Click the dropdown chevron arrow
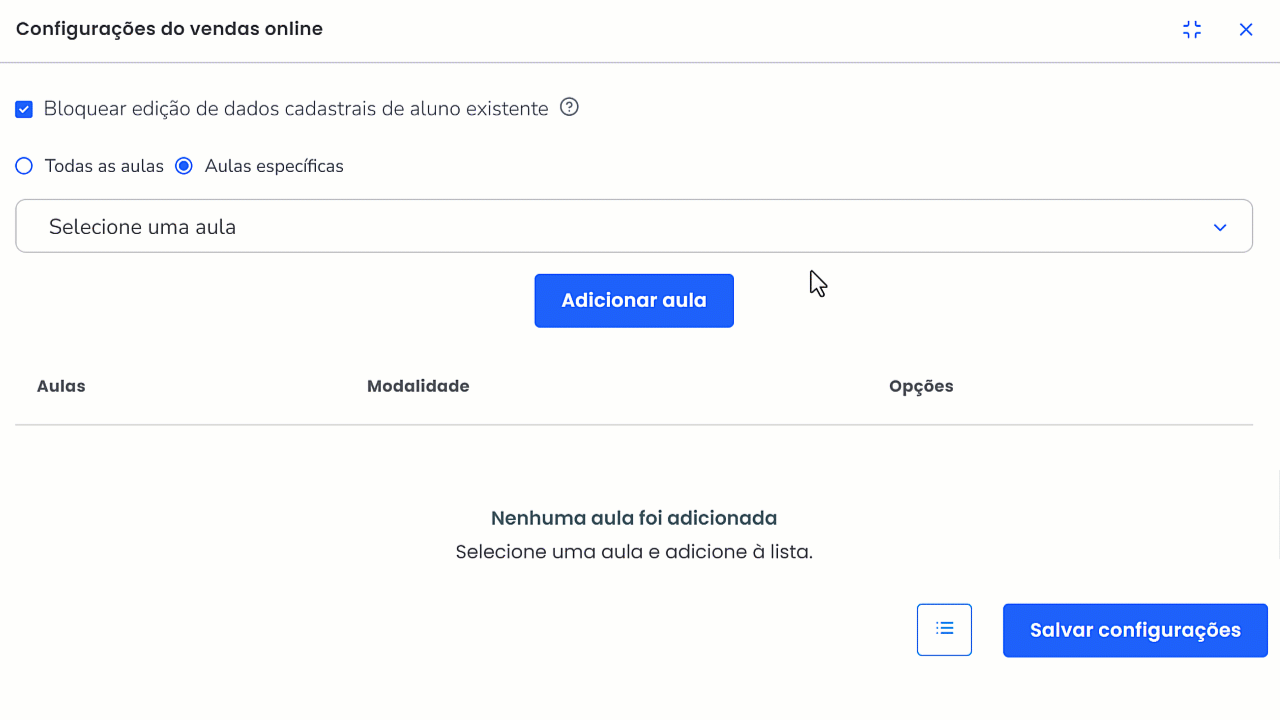 (x=1220, y=227)
